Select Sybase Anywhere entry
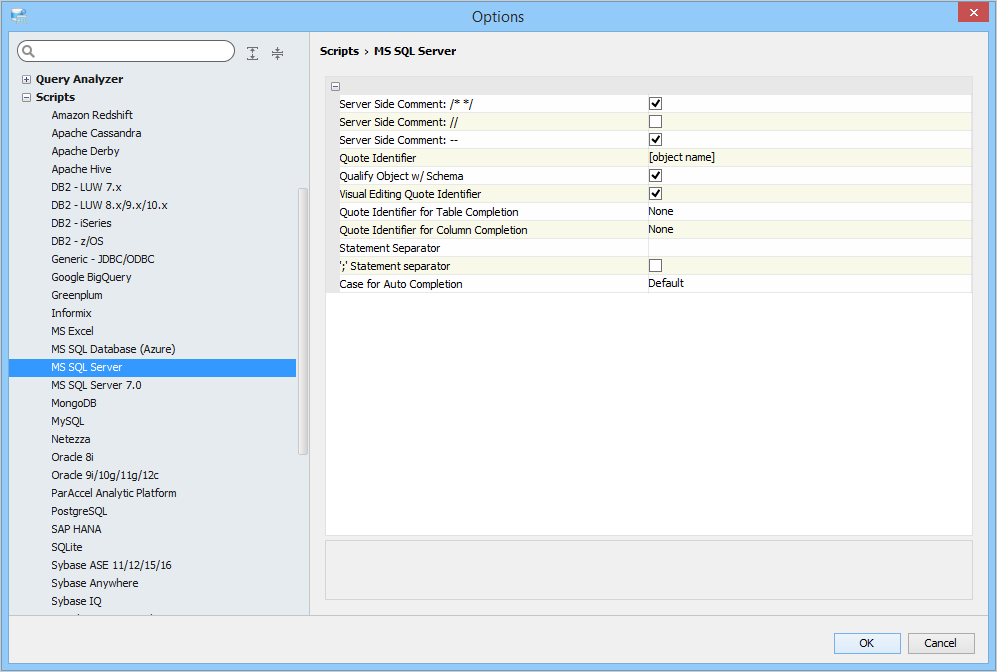The height and width of the screenshot is (672, 997). click(x=95, y=583)
